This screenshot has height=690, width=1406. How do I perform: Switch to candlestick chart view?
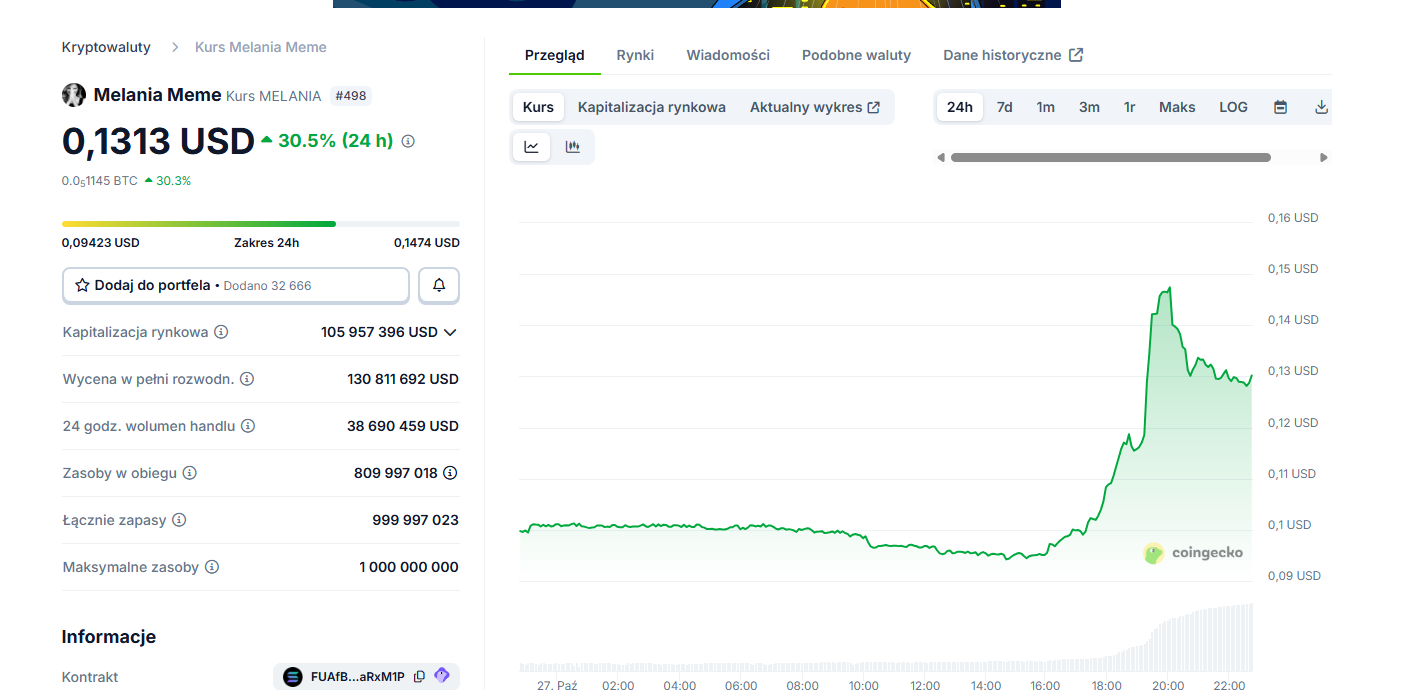572,147
